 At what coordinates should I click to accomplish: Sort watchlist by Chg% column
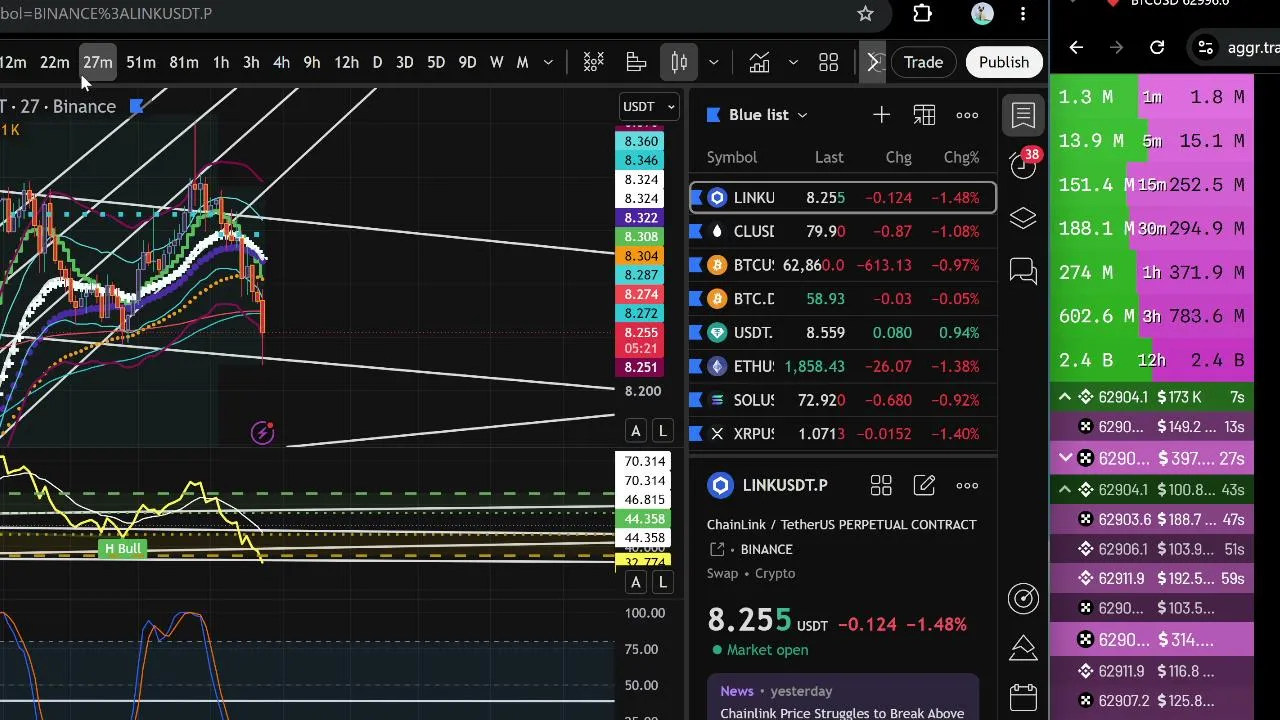[961, 157]
